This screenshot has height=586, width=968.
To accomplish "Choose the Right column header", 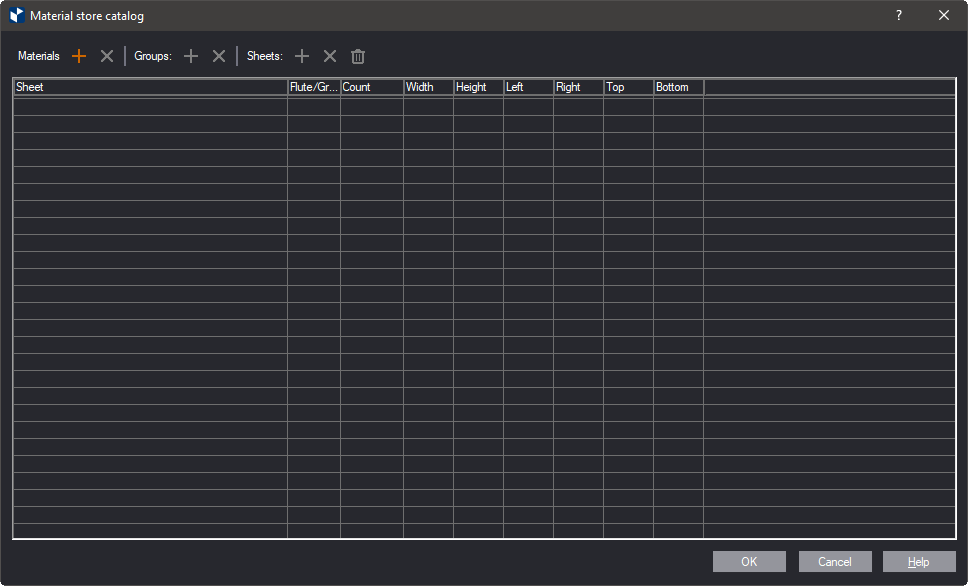I will coord(578,87).
